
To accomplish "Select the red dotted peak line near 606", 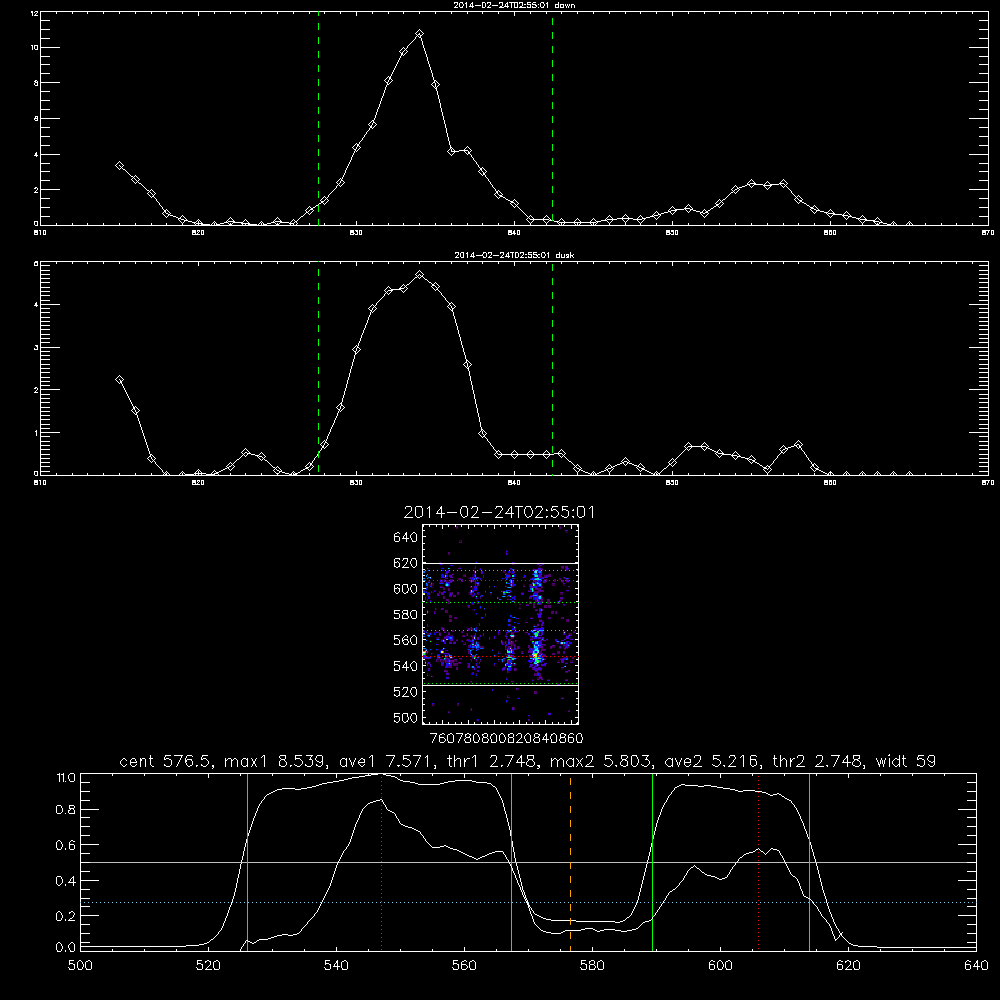I will click(758, 861).
